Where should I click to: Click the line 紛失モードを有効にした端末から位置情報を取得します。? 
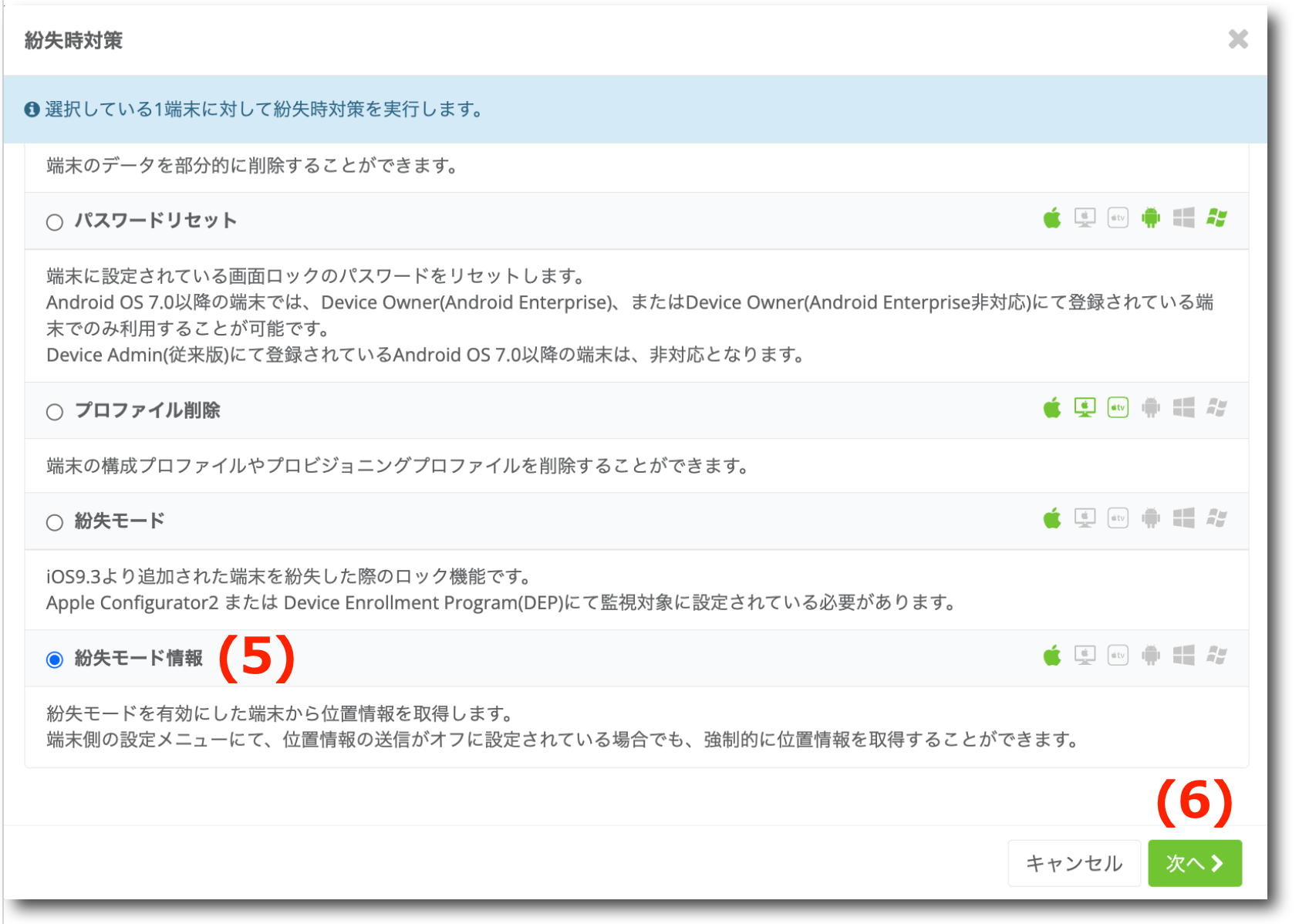coord(280,713)
